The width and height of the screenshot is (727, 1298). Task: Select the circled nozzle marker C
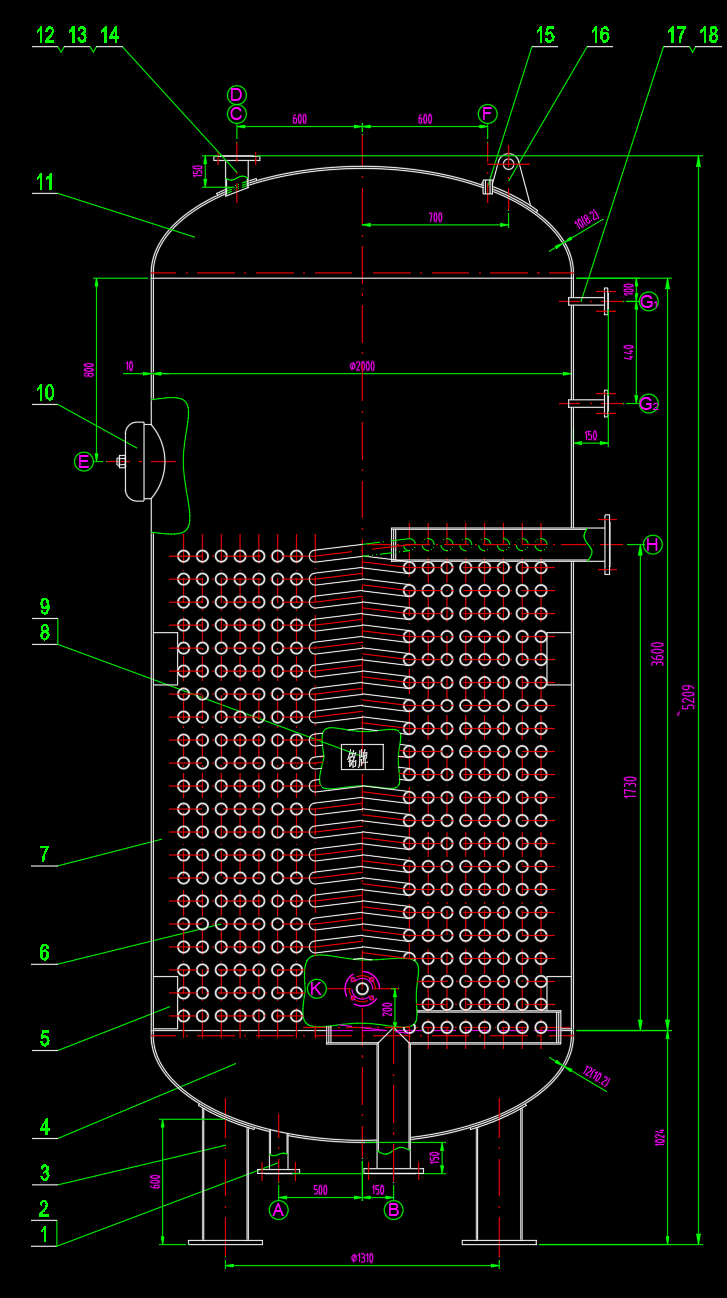click(236, 114)
